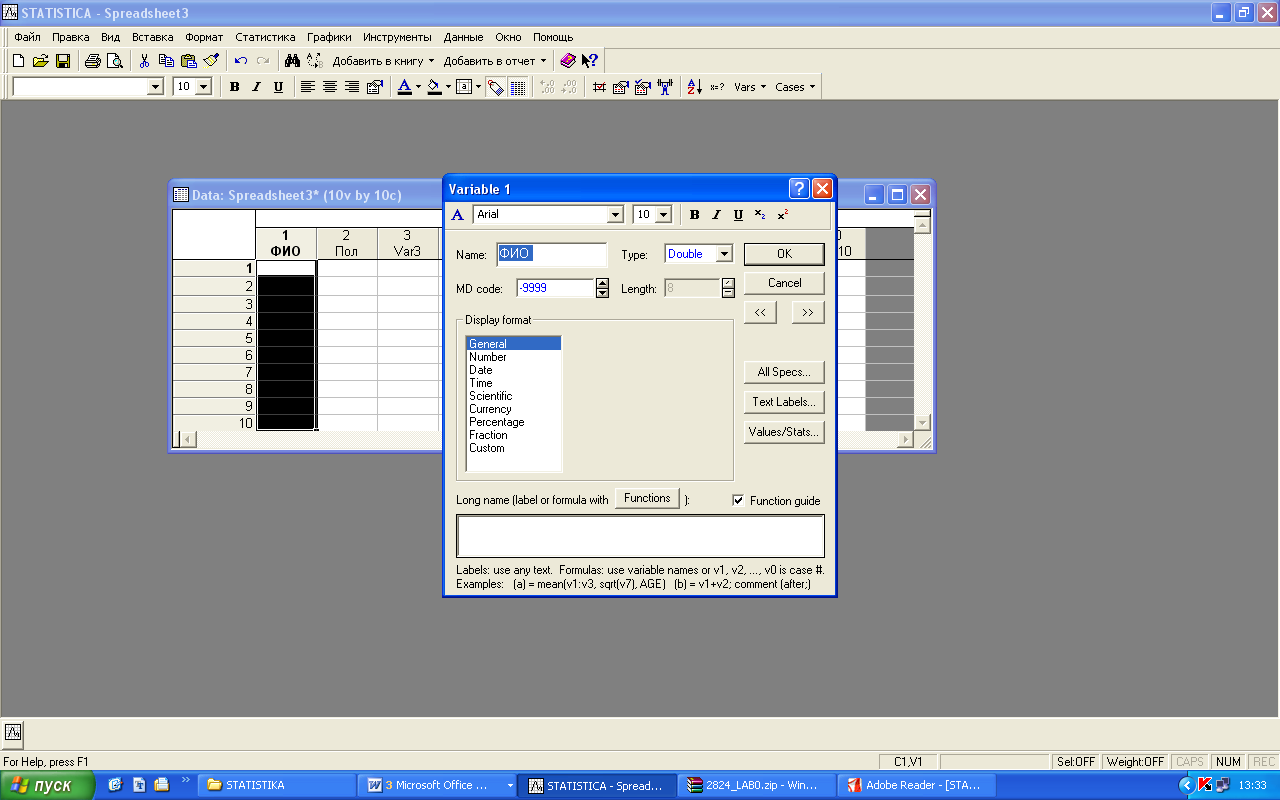Recalculate formulas with the x=? icon

click(717, 87)
